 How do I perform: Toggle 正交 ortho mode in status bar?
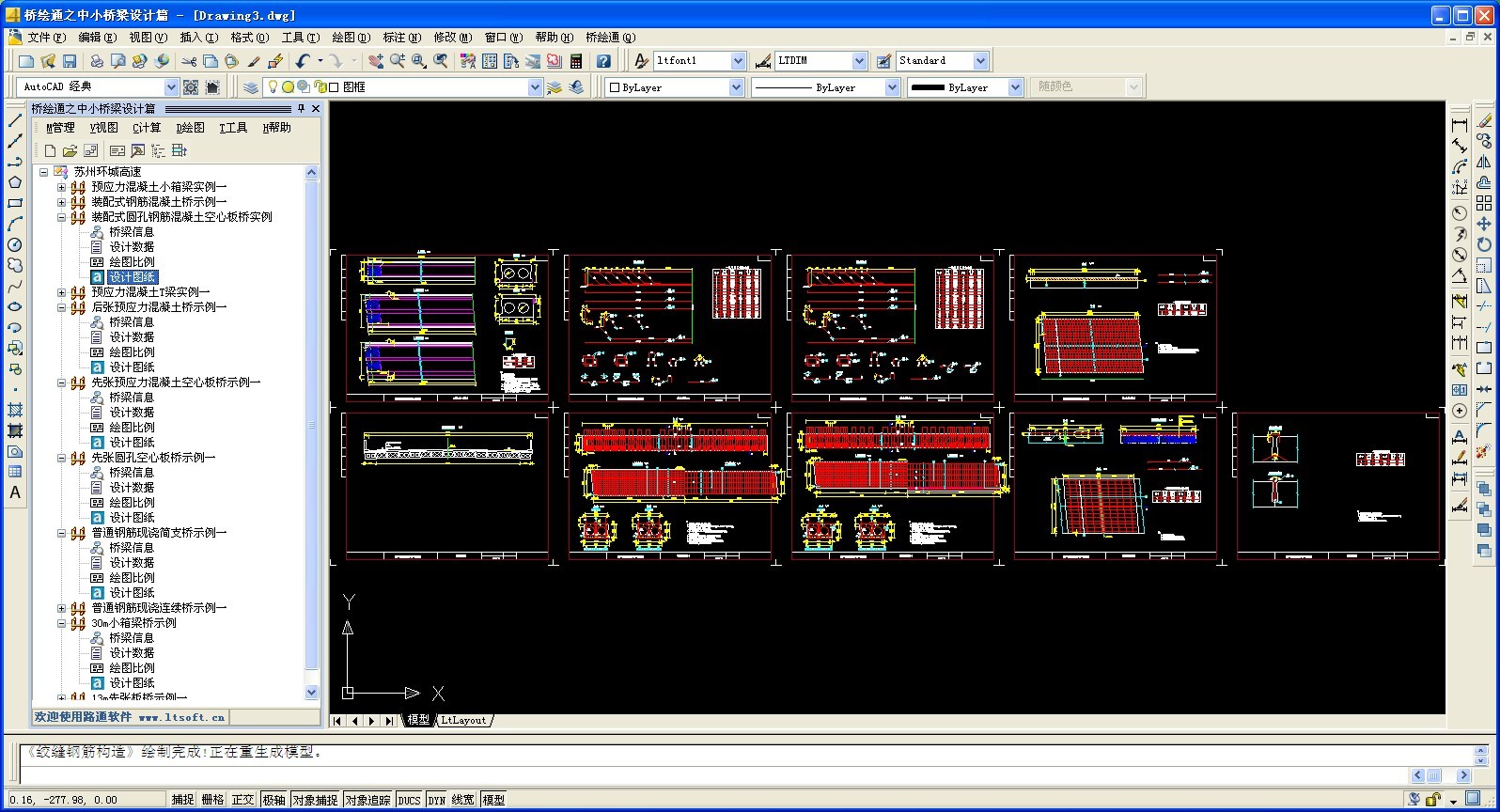click(x=242, y=800)
